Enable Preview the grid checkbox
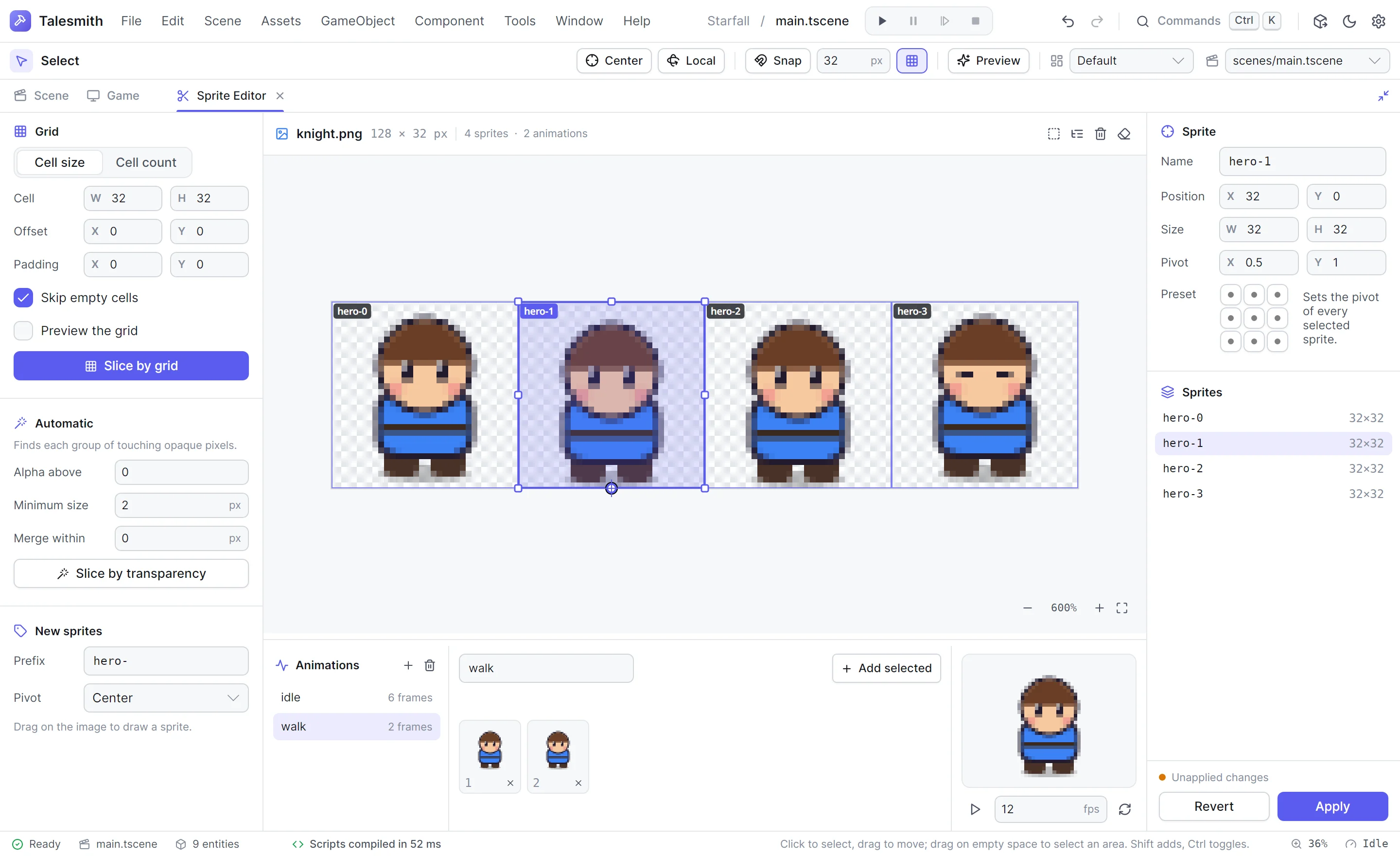 (23, 330)
